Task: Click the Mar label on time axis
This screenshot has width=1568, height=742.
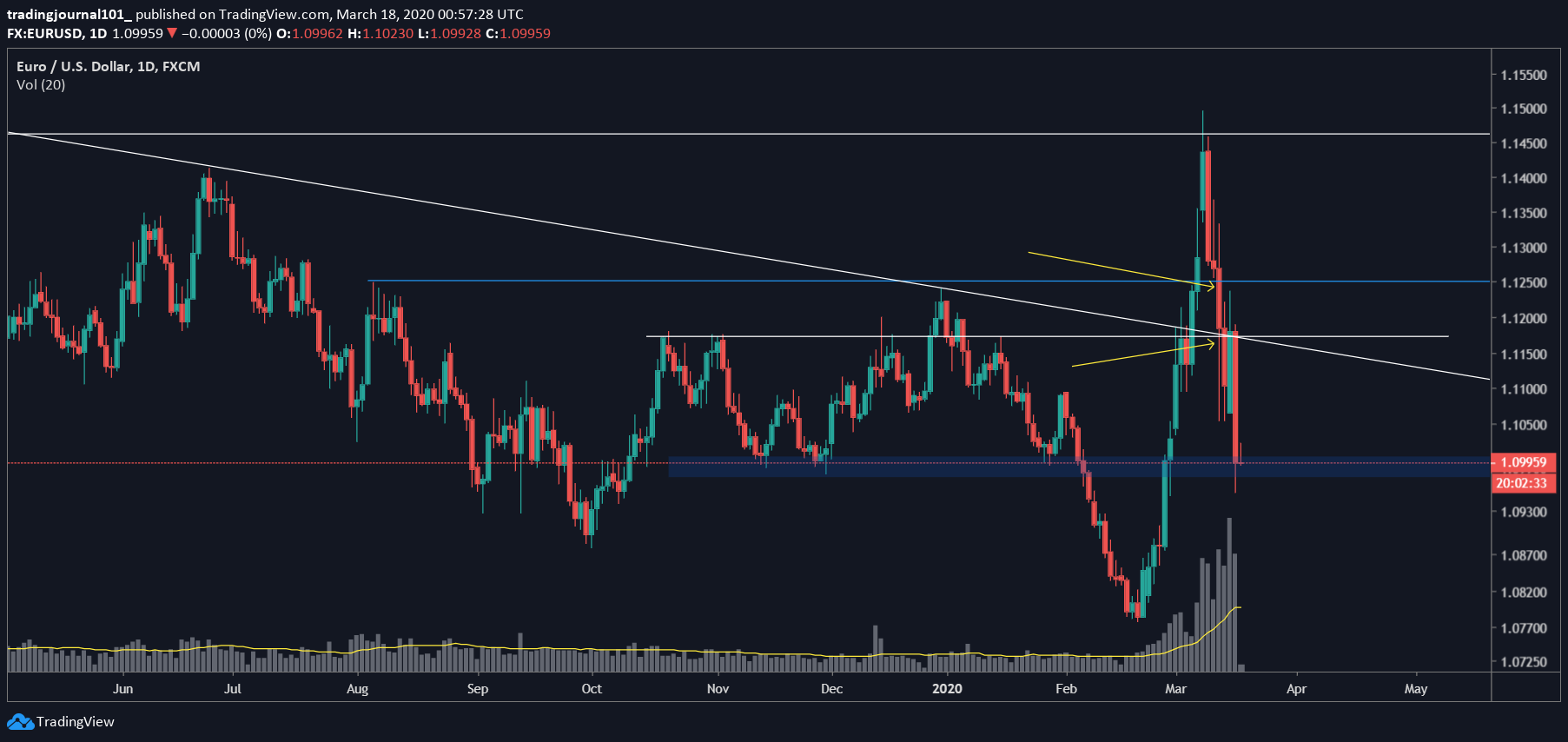Action: (x=1175, y=688)
